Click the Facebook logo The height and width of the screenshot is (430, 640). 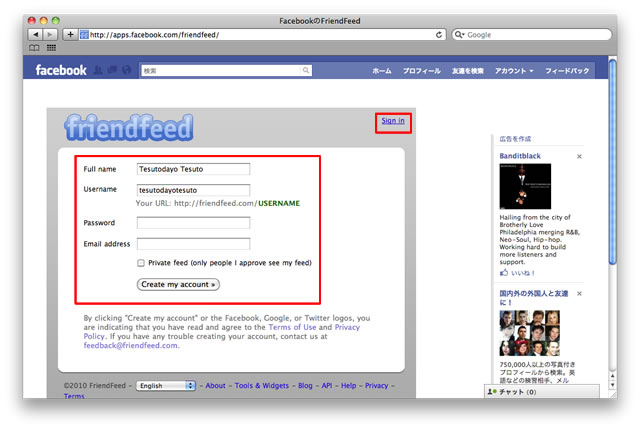(61, 70)
